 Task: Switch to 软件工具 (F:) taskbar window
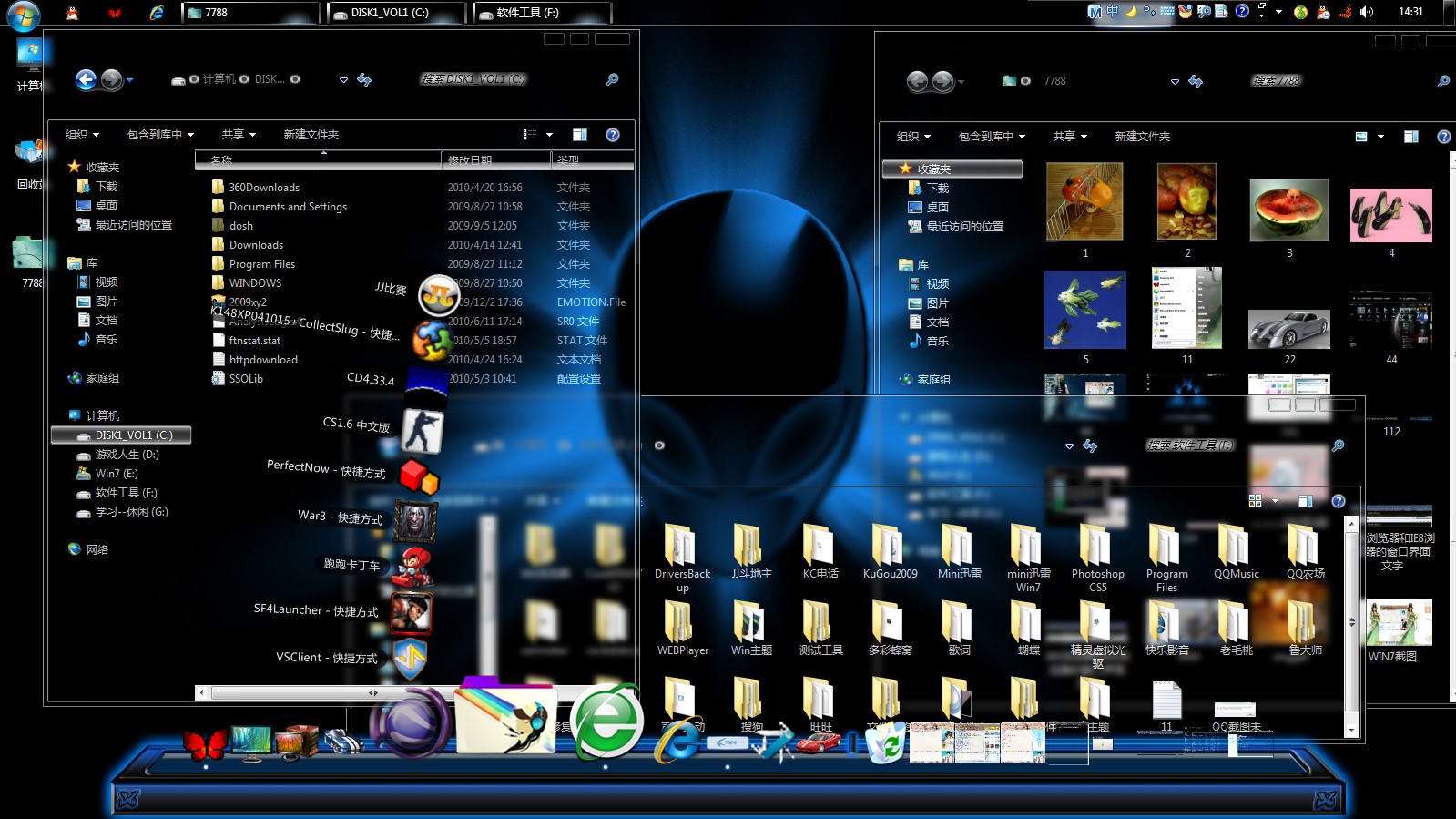[x=542, y=13]
